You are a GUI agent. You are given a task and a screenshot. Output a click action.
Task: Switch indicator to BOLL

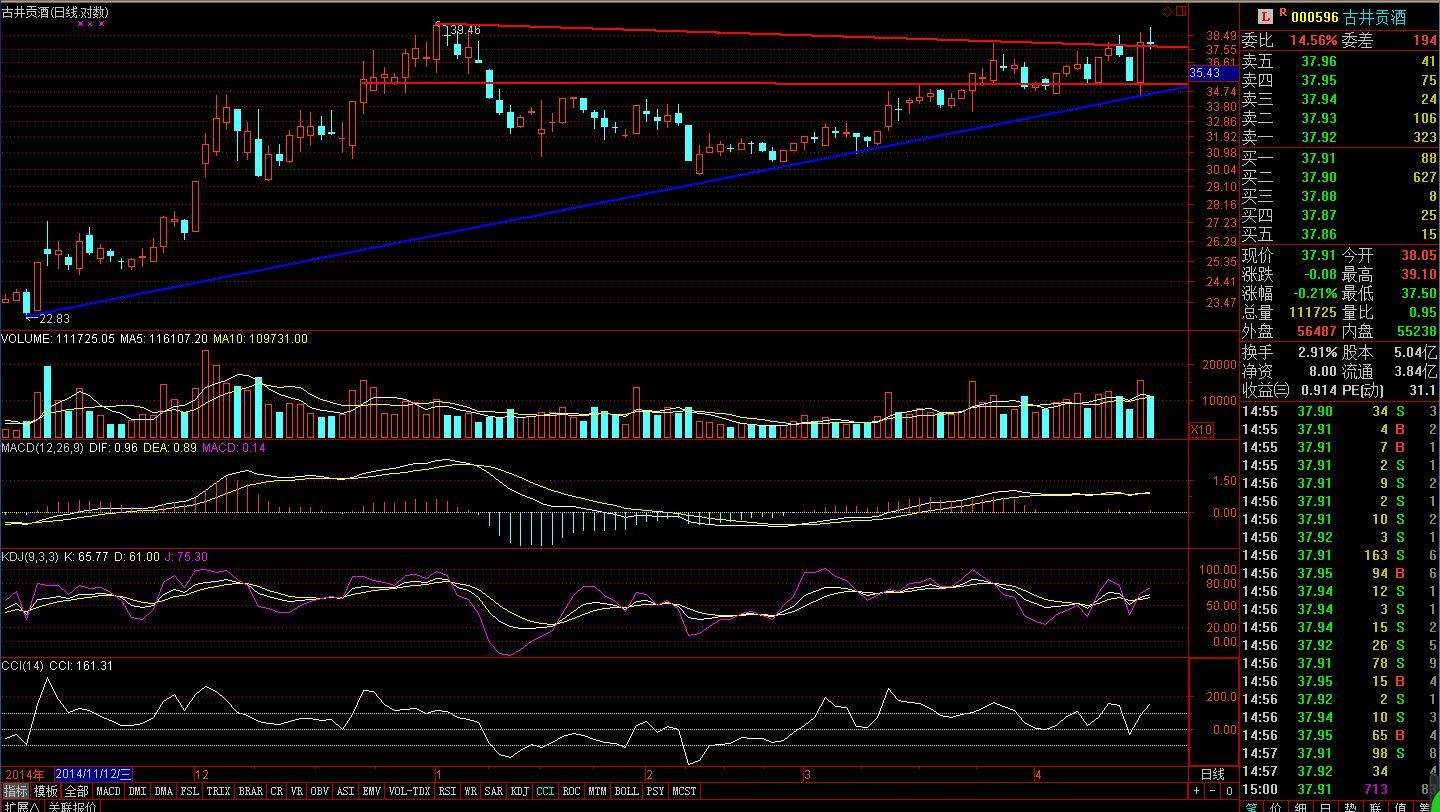point(626,791)
